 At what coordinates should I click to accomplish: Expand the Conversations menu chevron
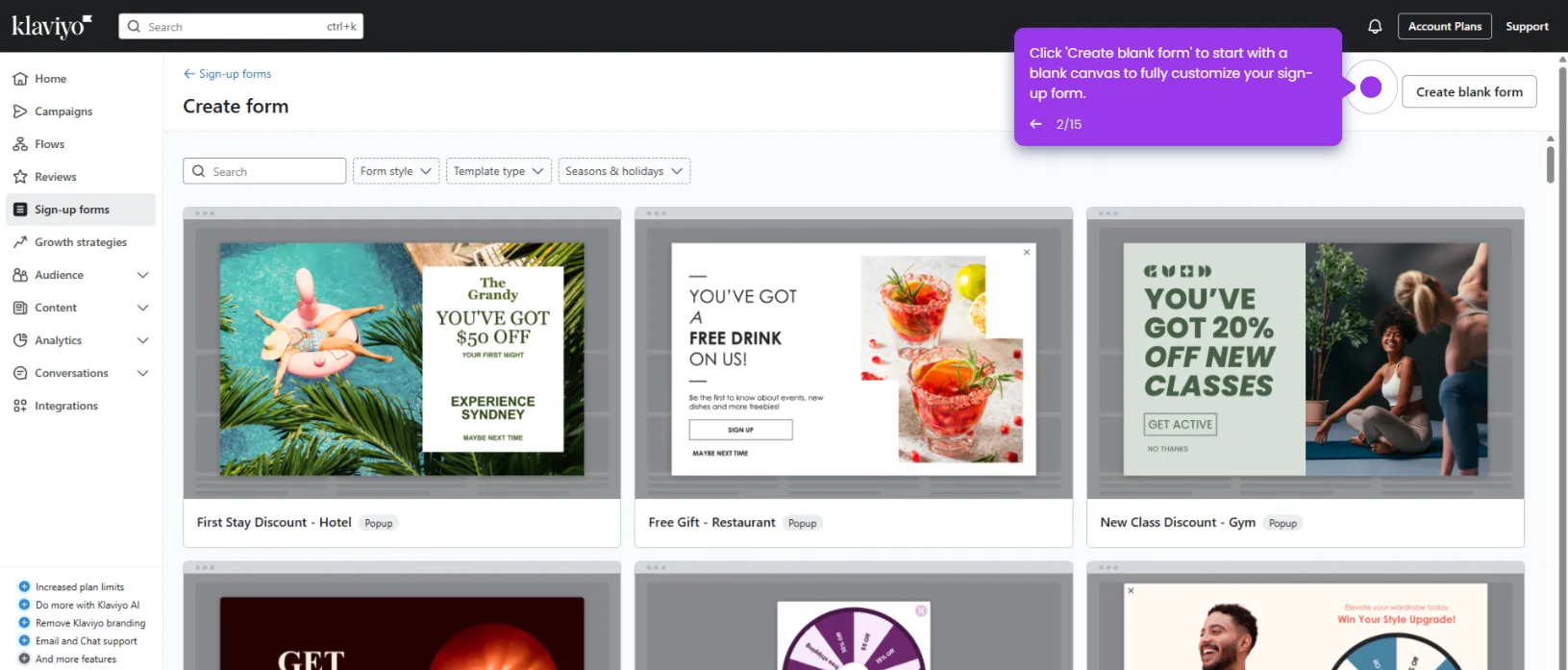pyautogui.click(x=143, y=373)
